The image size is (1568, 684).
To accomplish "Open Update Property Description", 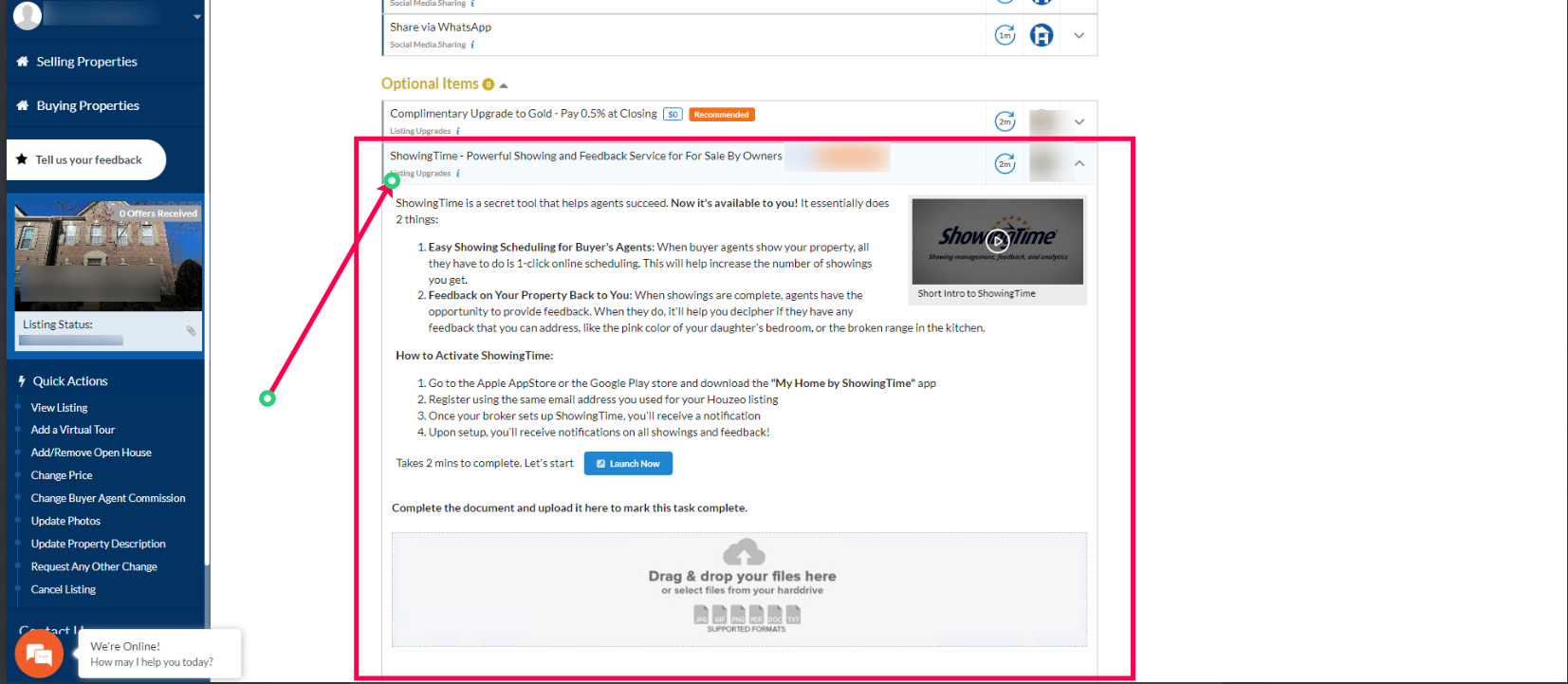I will point(98,544).
